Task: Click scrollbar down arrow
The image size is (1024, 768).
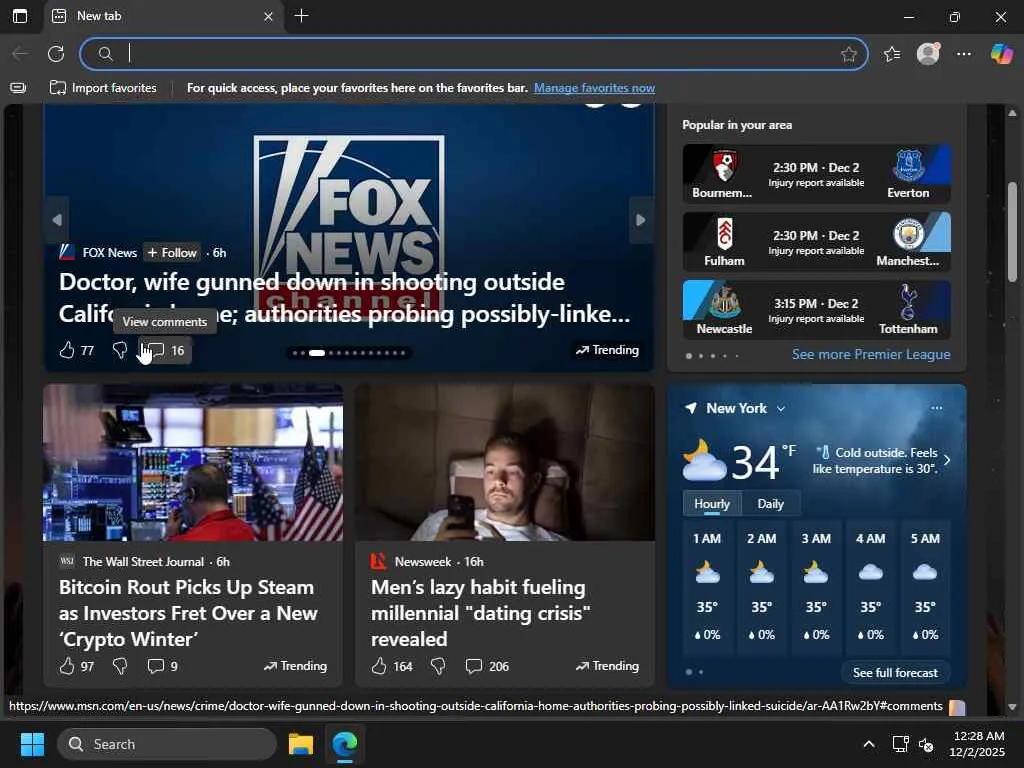Action: 1012,707
